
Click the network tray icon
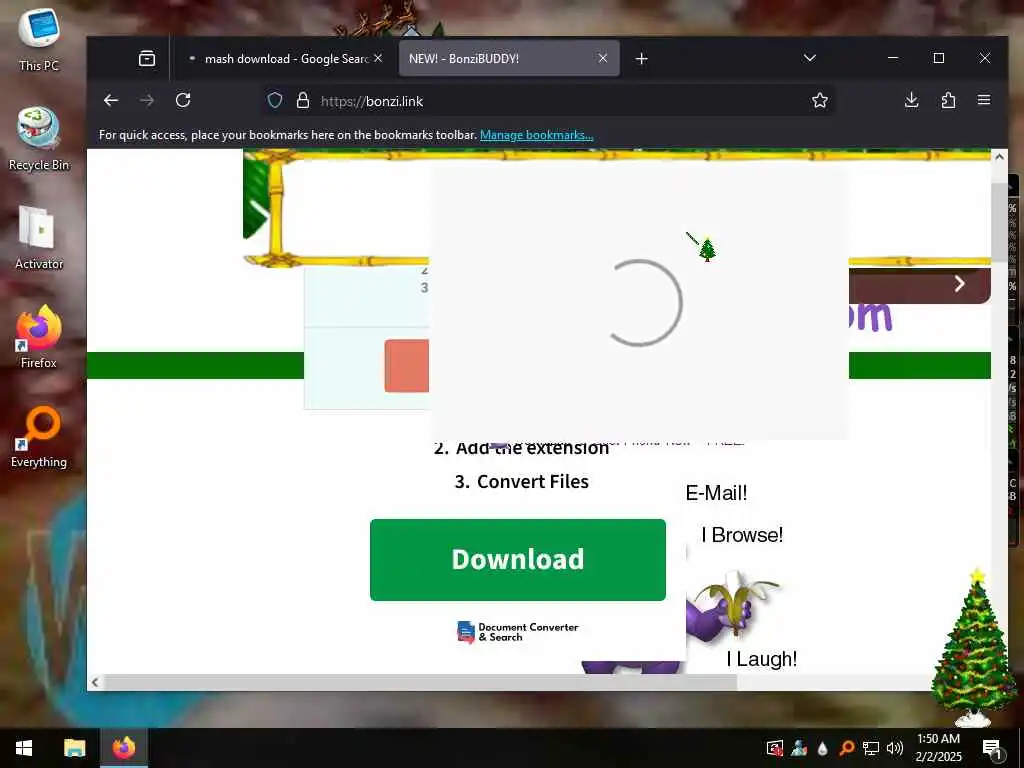[871, 748]
